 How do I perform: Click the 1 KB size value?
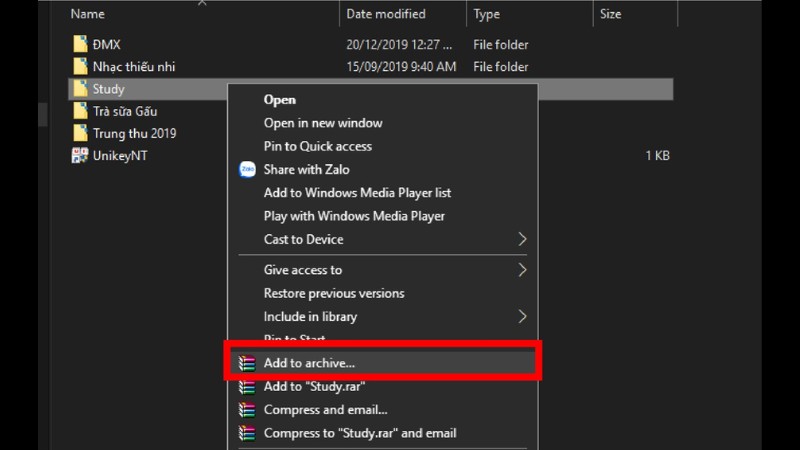tap(657, 156)
